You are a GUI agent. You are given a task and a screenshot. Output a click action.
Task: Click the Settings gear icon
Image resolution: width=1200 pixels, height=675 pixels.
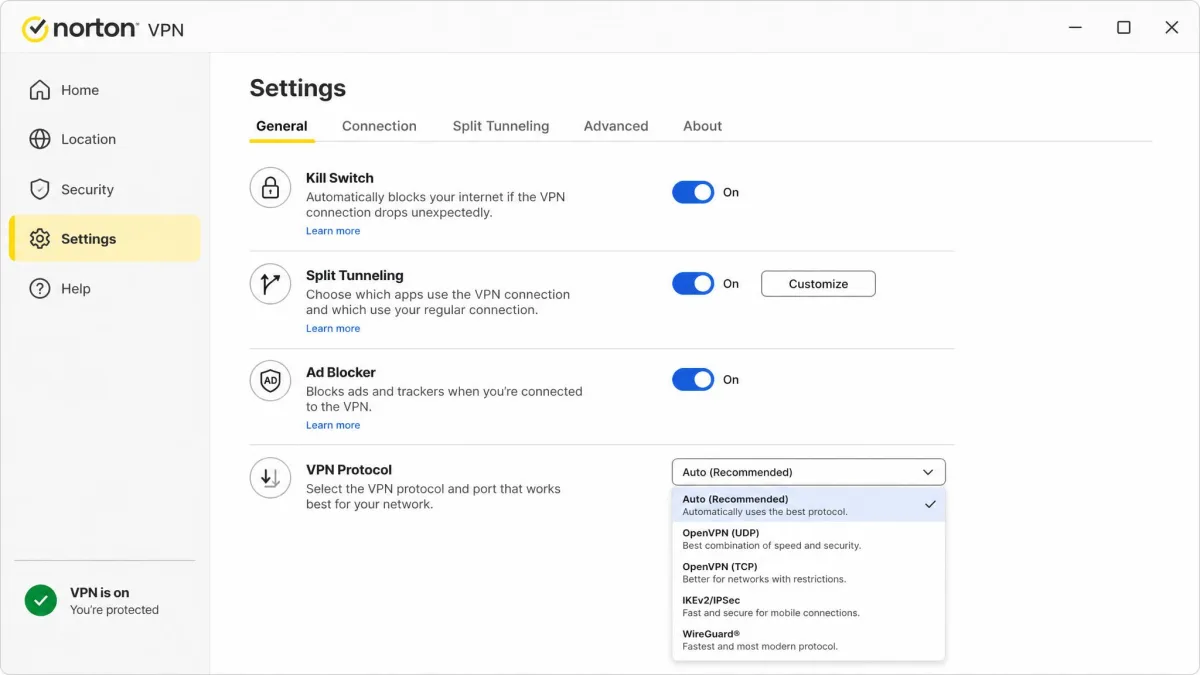(40, 239)
